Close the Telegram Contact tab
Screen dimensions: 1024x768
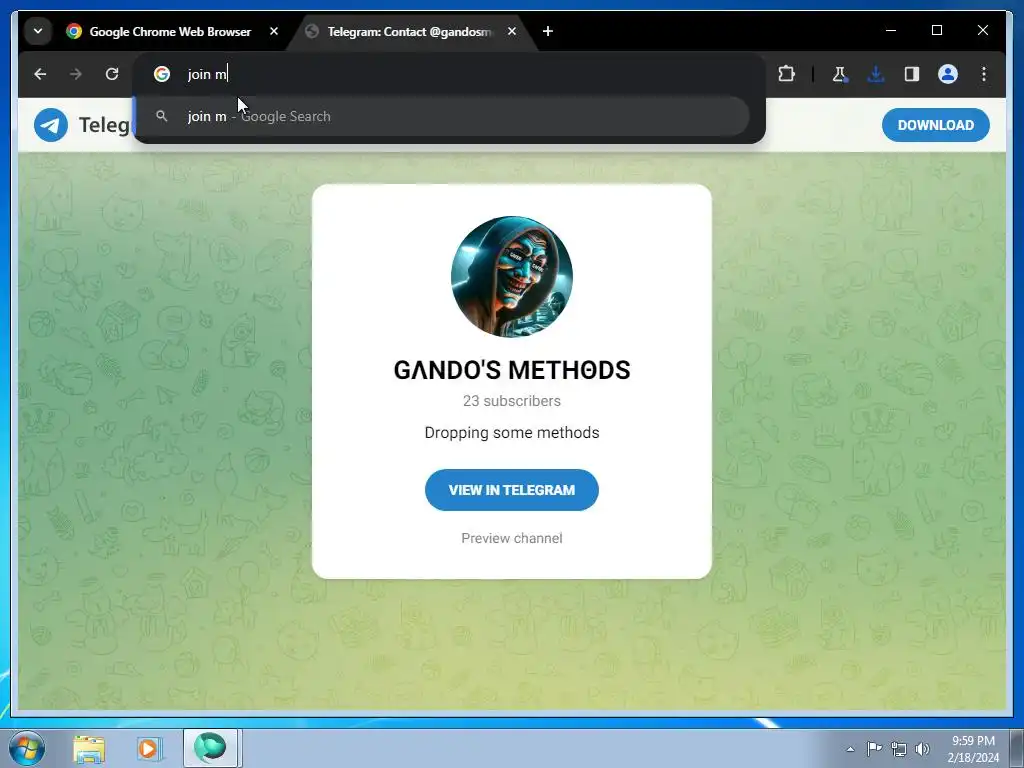[512, 31]
